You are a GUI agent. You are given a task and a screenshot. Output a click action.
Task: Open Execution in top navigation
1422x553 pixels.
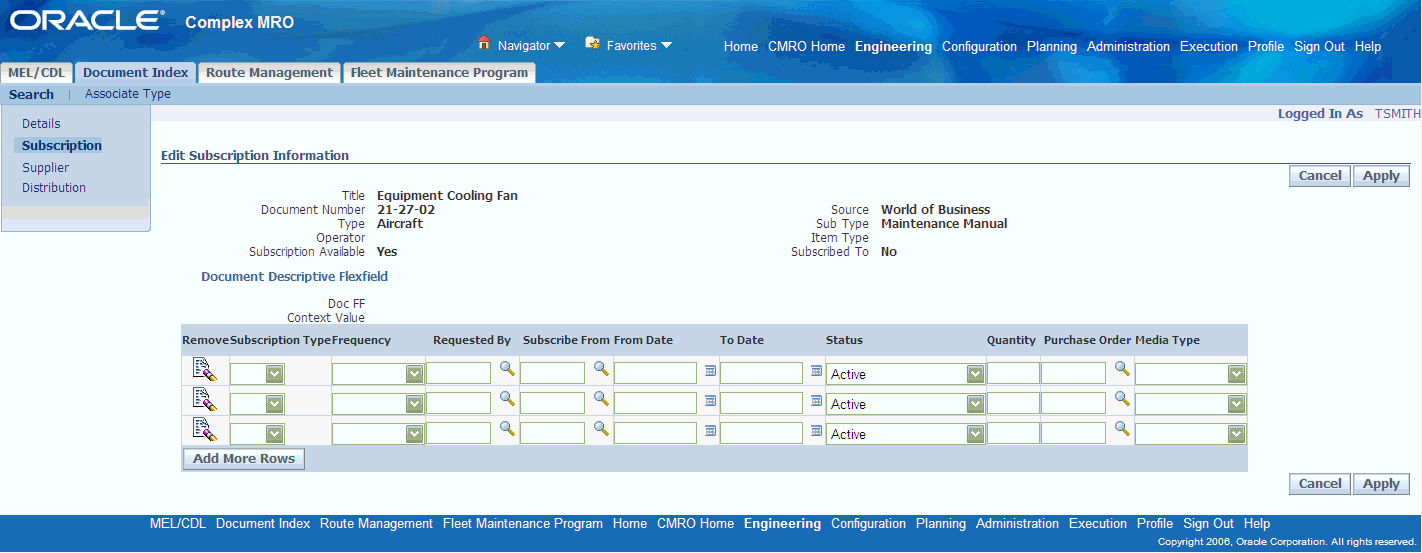(x=1209, y=46)
